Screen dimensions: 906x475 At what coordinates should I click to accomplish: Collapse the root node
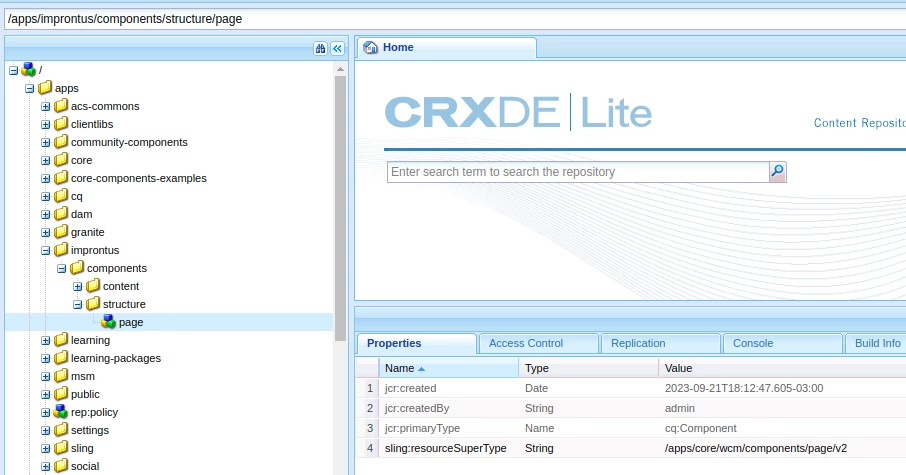point(13,70)
